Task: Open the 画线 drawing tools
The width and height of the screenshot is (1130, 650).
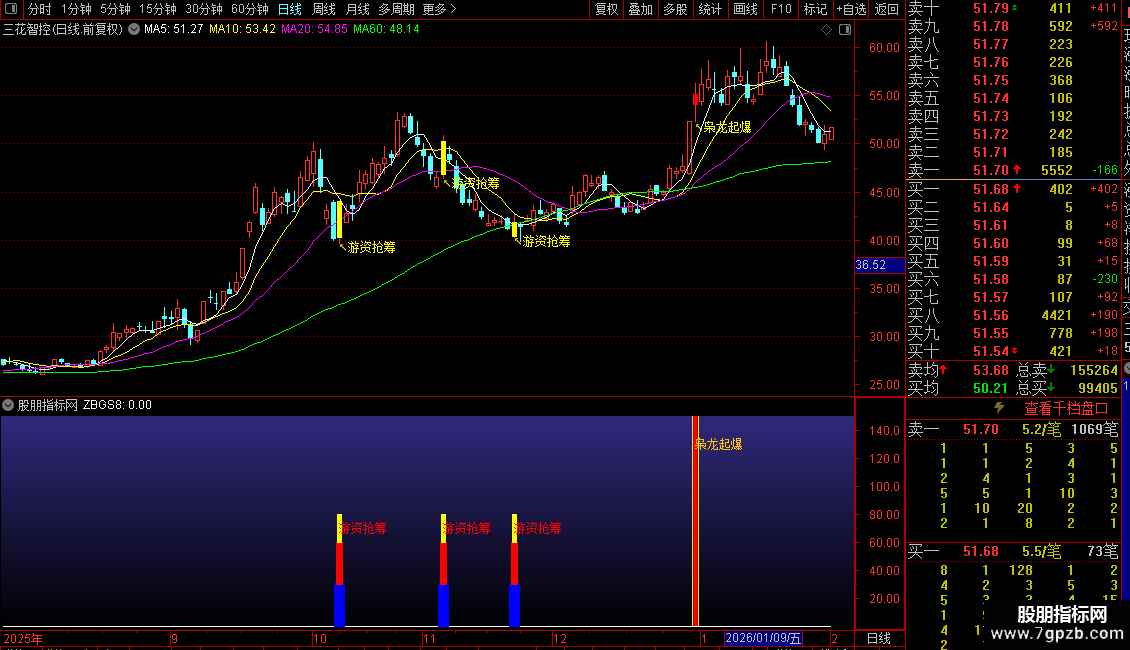Action: coord(745,9)
